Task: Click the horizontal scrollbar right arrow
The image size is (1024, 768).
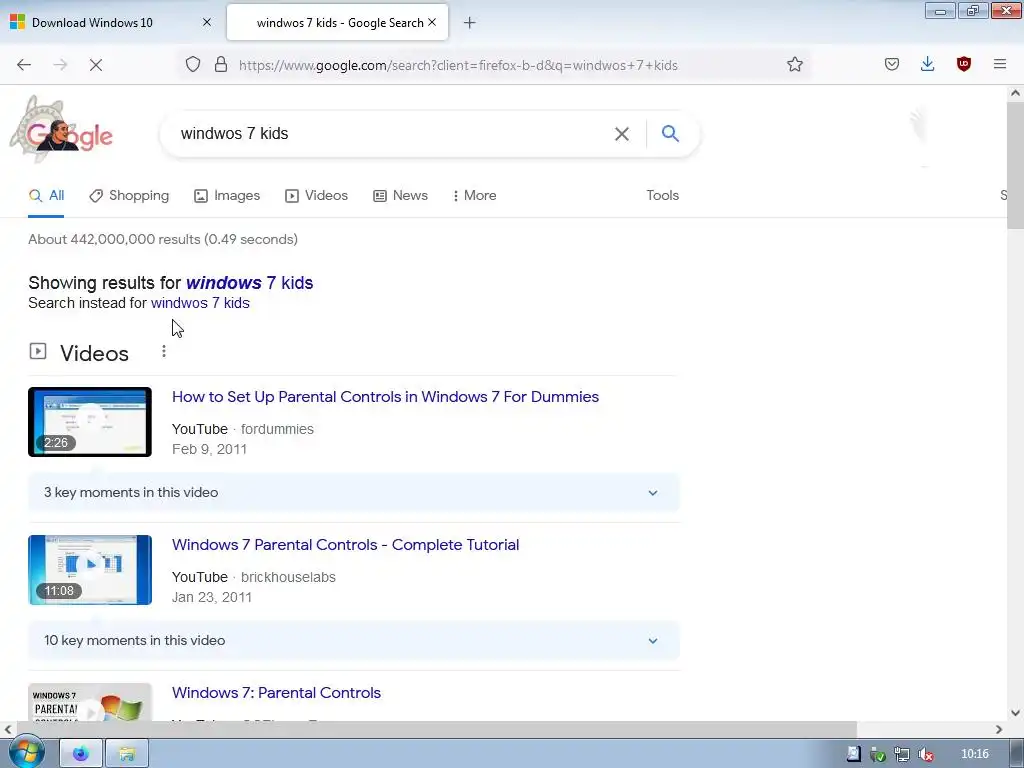Action: tap(999, 729)
